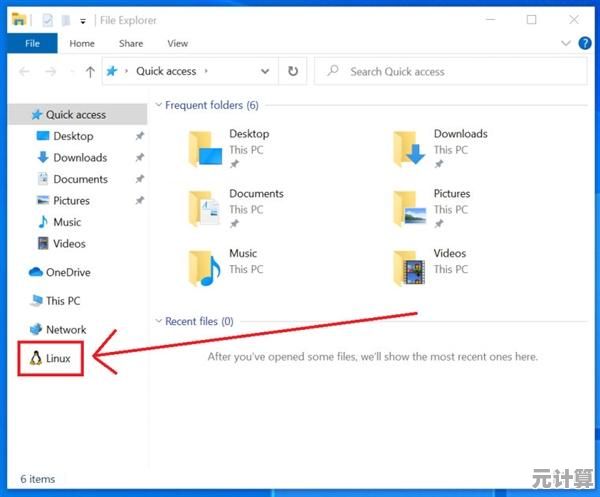The height and width of the screenshot is (497, 600).
Task: Open the Linux penguin icon in sidebar
Action: pyautogui.click(x=36, y=358)
